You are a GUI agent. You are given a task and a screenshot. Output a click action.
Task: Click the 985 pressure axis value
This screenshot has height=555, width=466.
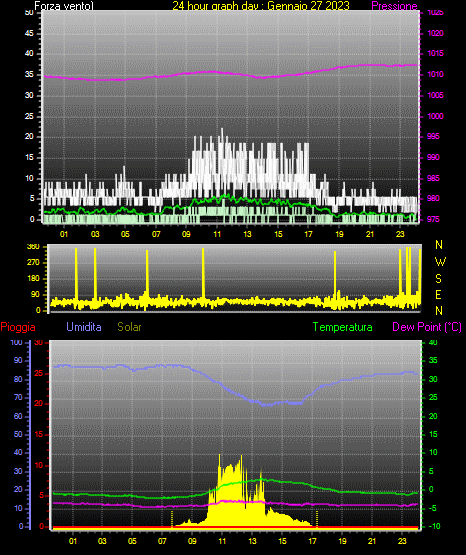(x=433, y=178)
